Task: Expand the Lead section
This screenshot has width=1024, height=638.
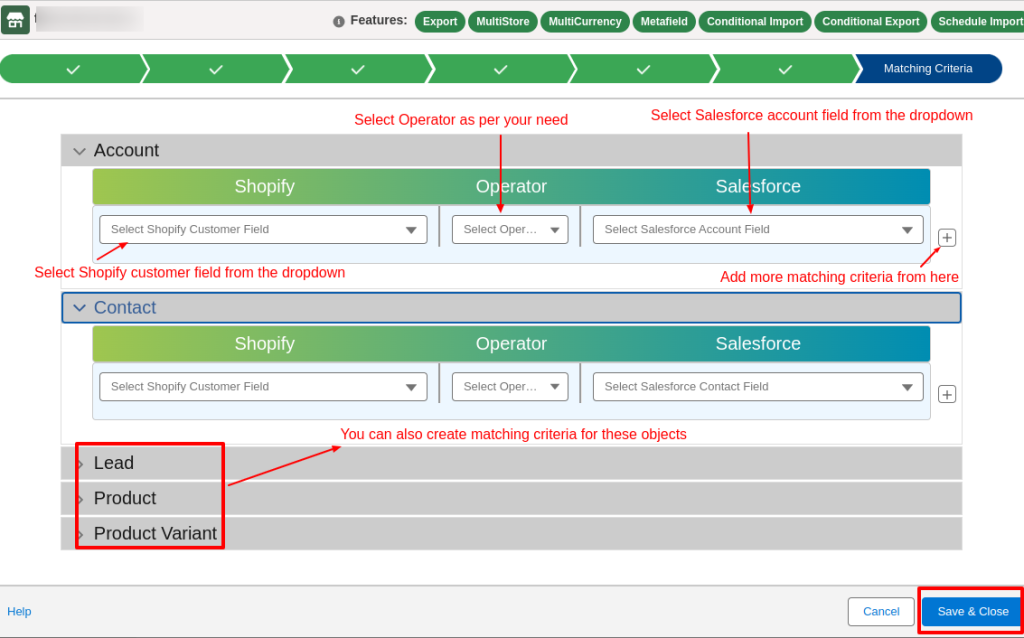Action: [x=511, y=463]
